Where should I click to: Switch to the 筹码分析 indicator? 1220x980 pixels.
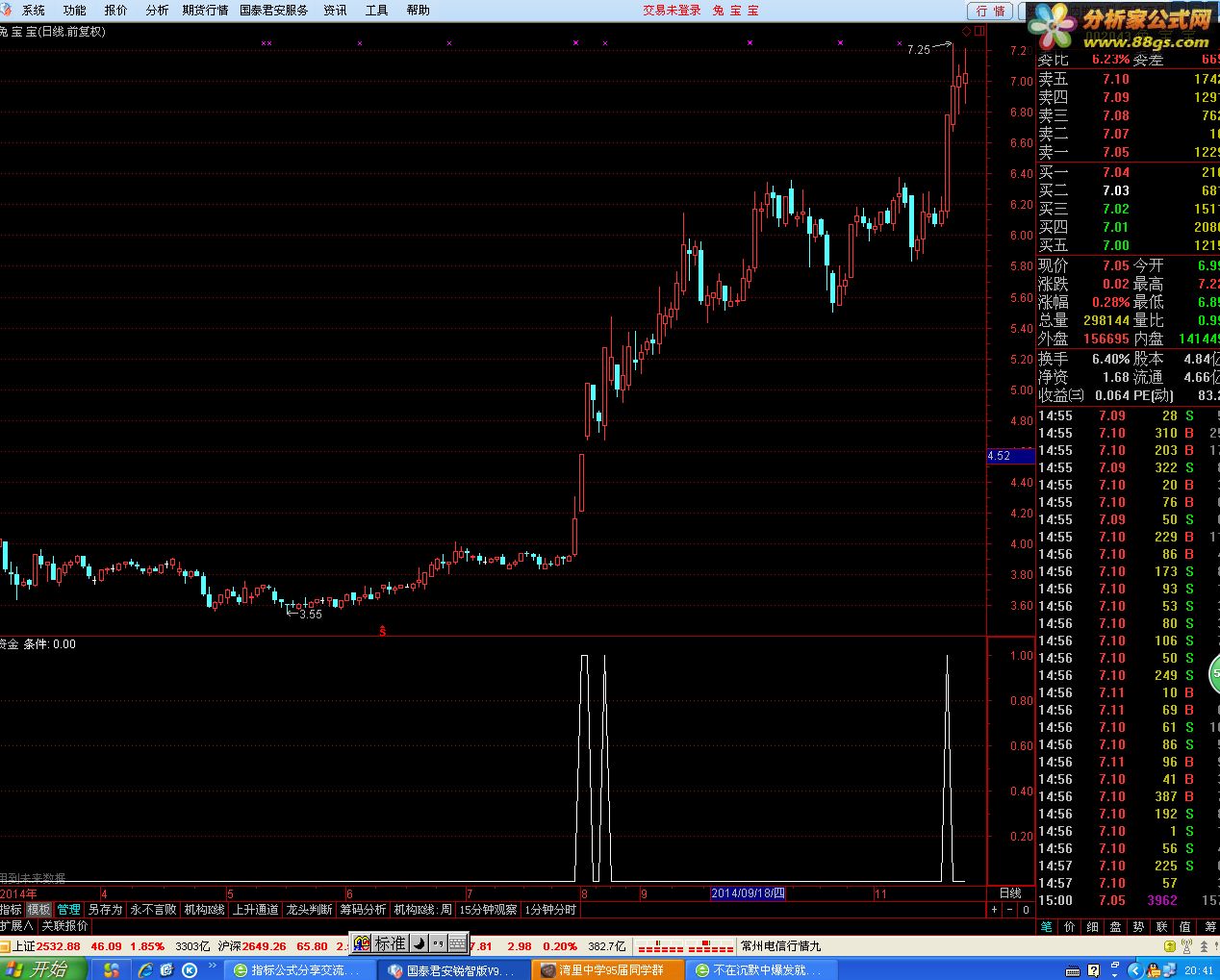(363, 909)
